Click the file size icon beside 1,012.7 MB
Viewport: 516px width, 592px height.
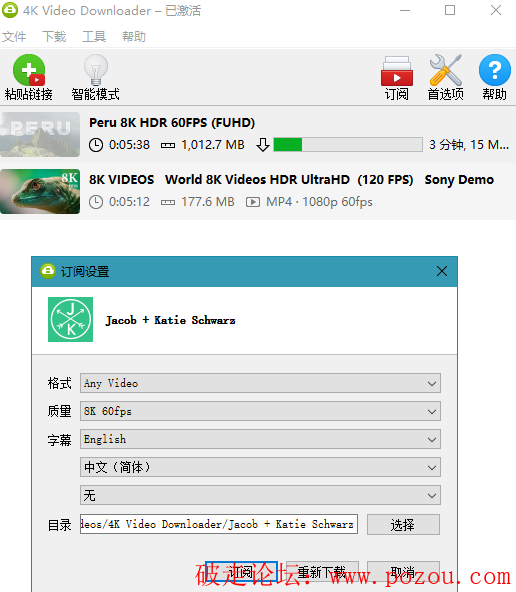pyautogui.click(x=168, y=145)
